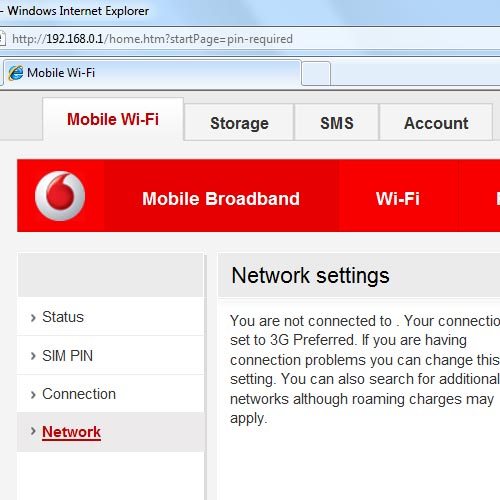Open the Account tab
Image resolution: width=500 pixels, height=500 pixels.
[x=436, y=122]
